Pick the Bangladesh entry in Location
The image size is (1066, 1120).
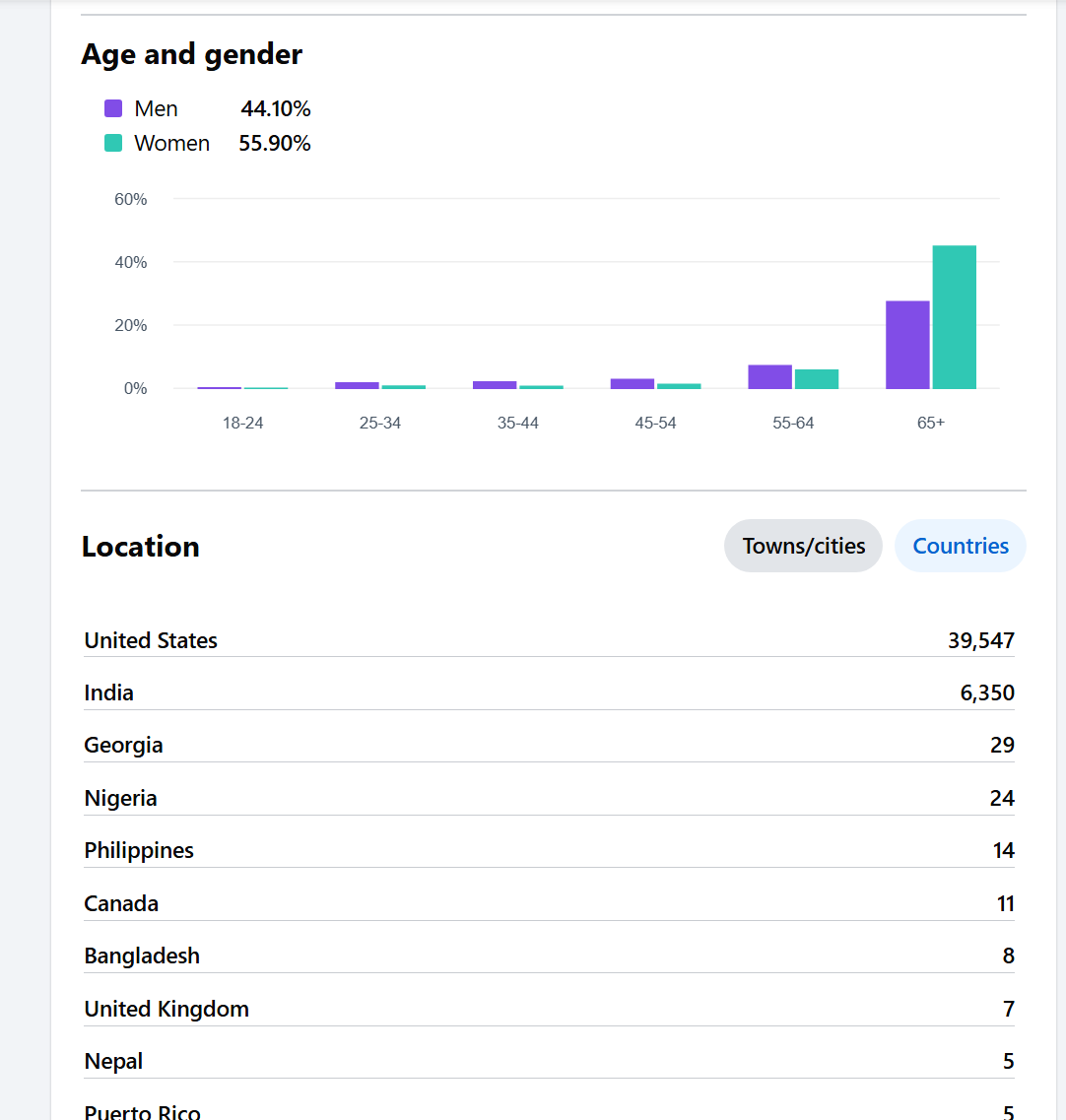(548, 955)
